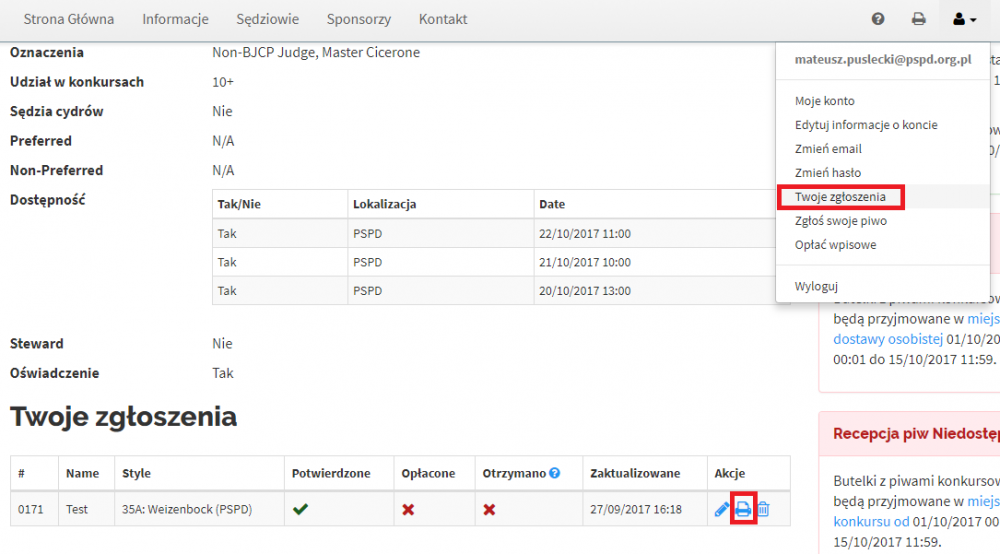The height and width of the screenshot is (554, 1000).
Task: Open Twoje zgłoszenia from user menu
Action: 840,197
